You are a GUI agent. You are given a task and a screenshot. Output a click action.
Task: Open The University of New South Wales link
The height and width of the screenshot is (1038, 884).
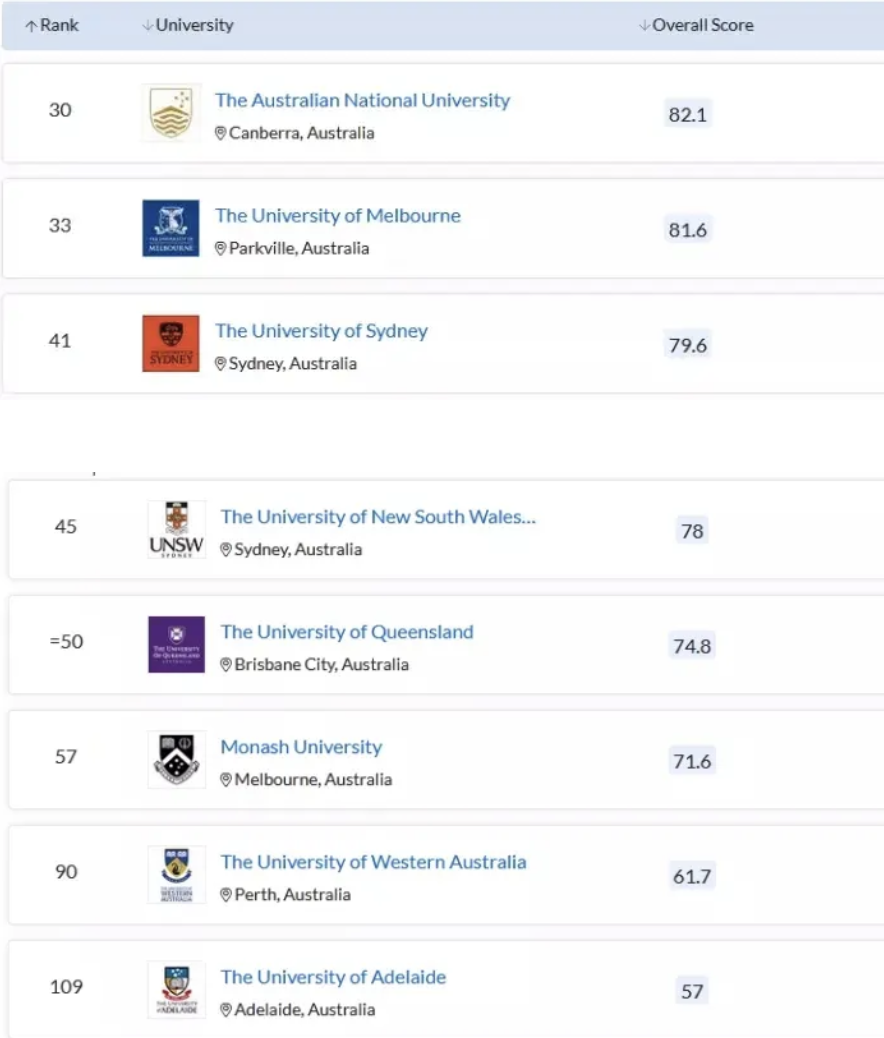pos(378,516)
